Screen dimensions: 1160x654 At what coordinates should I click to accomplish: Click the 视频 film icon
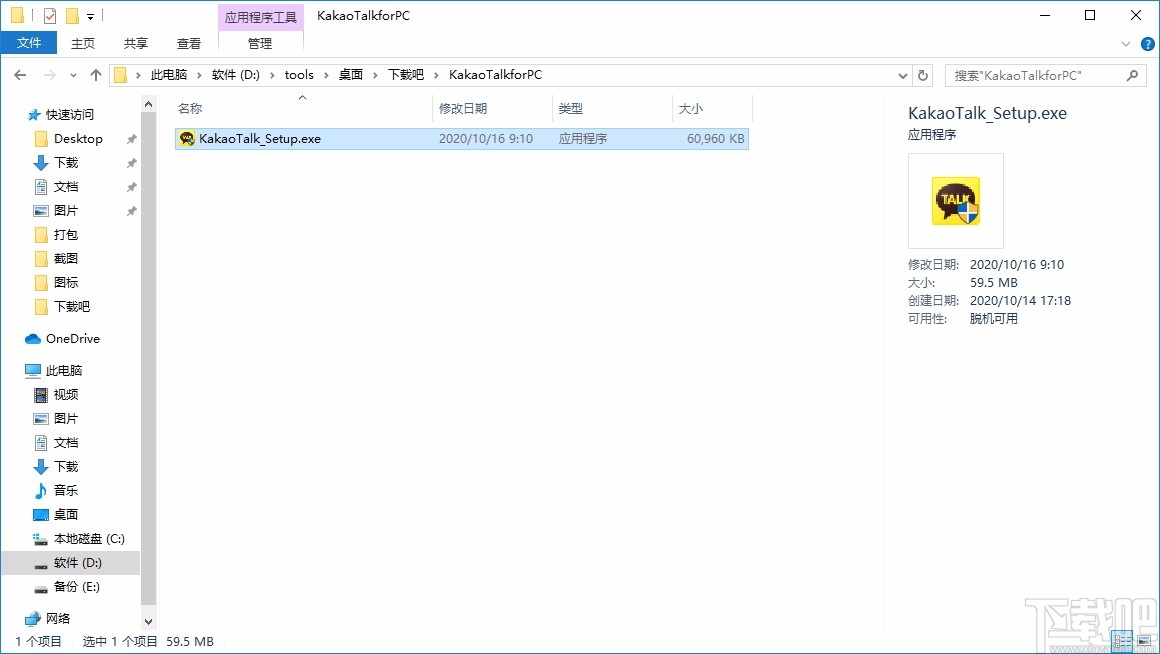41,394
